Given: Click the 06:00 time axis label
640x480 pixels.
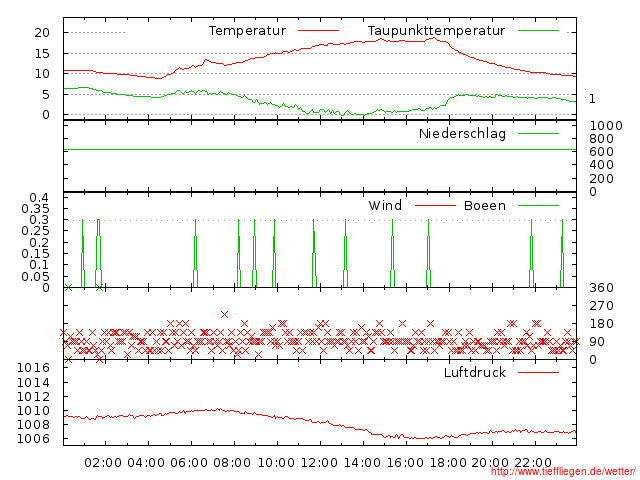Looking at the screenshot, I should click(189, 463).
